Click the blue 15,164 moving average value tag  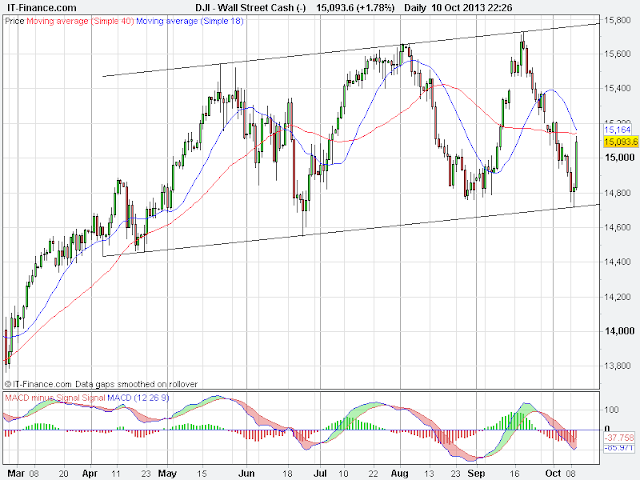click(618, 130)
